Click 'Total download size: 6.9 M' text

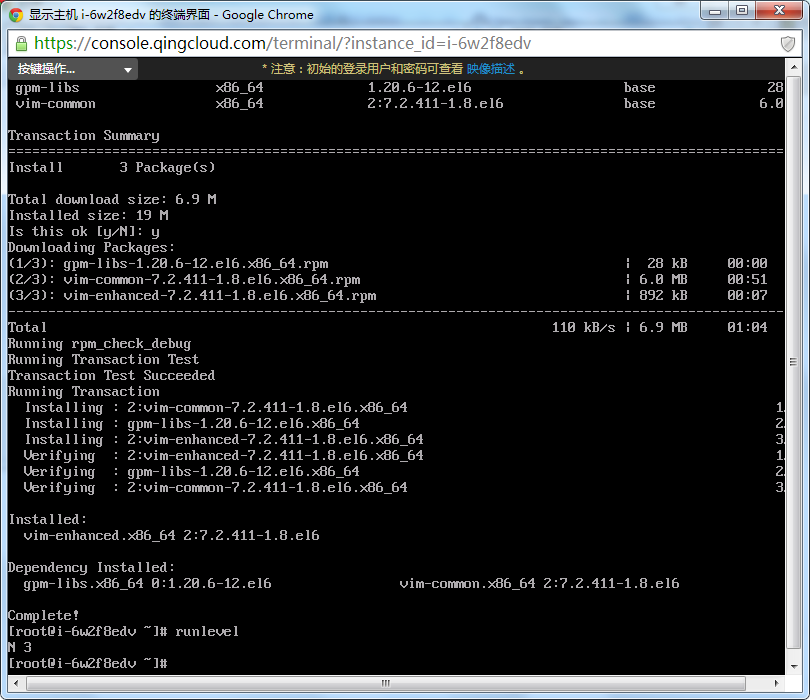click(112, 199)
